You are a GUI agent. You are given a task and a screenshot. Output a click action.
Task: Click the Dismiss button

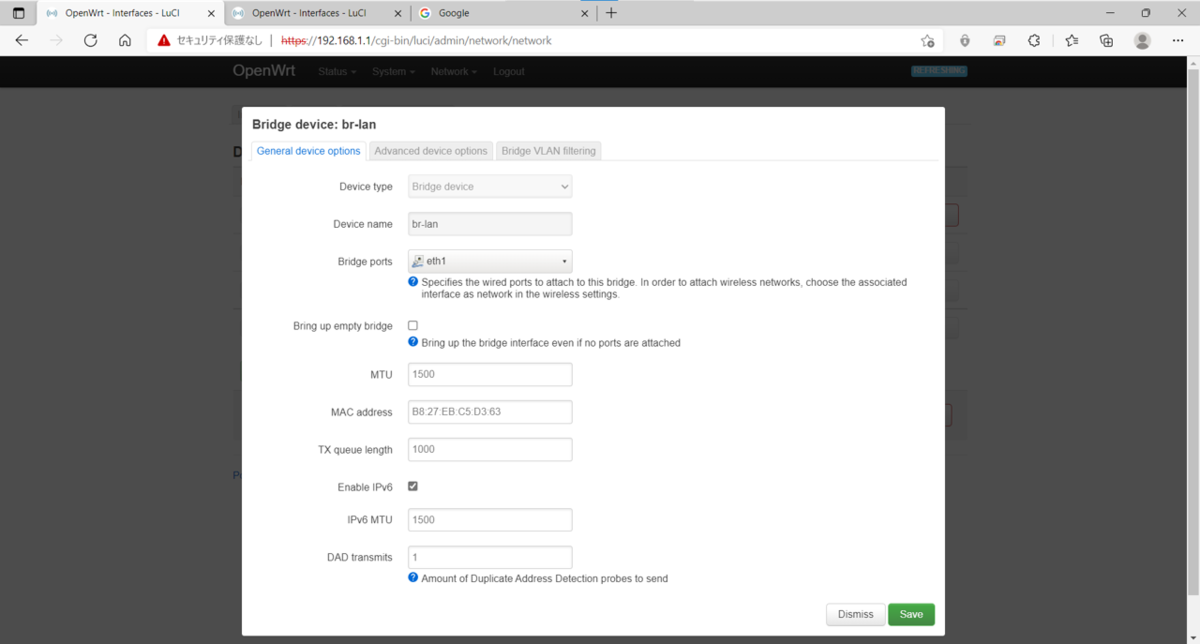click(x=855, y=614)
